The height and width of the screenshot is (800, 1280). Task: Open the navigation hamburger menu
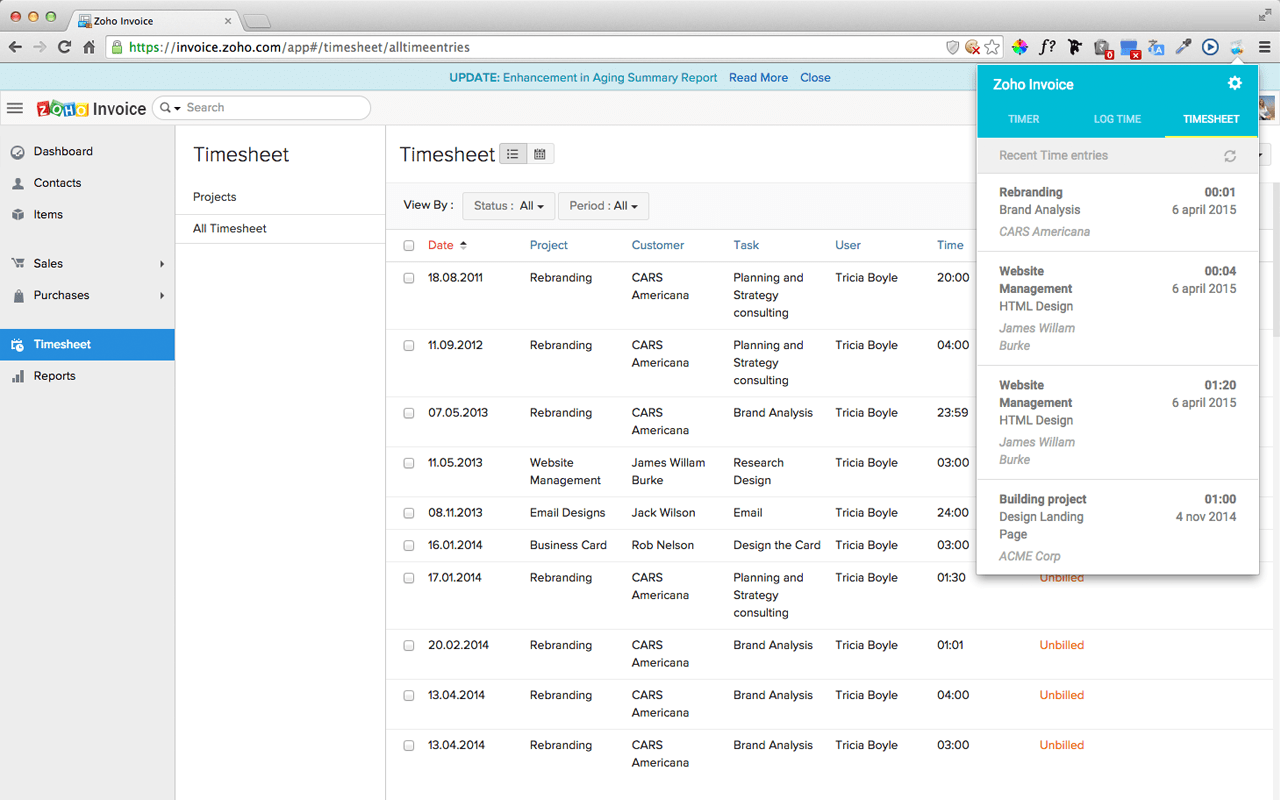15,108
